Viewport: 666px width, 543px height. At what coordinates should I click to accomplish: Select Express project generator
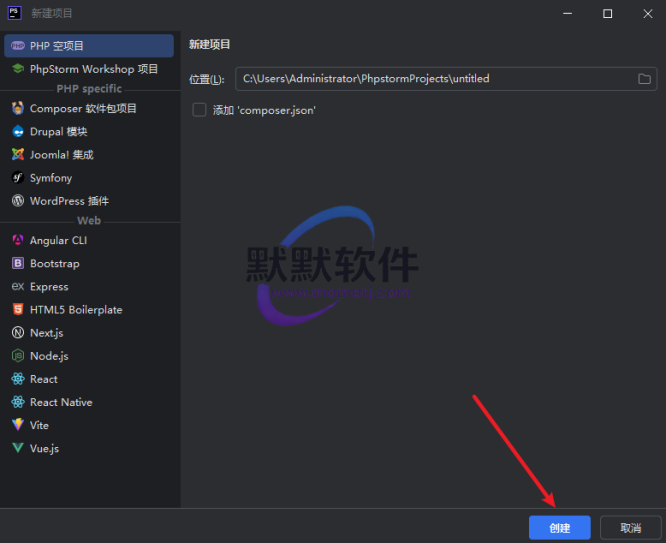pos(89,286)
